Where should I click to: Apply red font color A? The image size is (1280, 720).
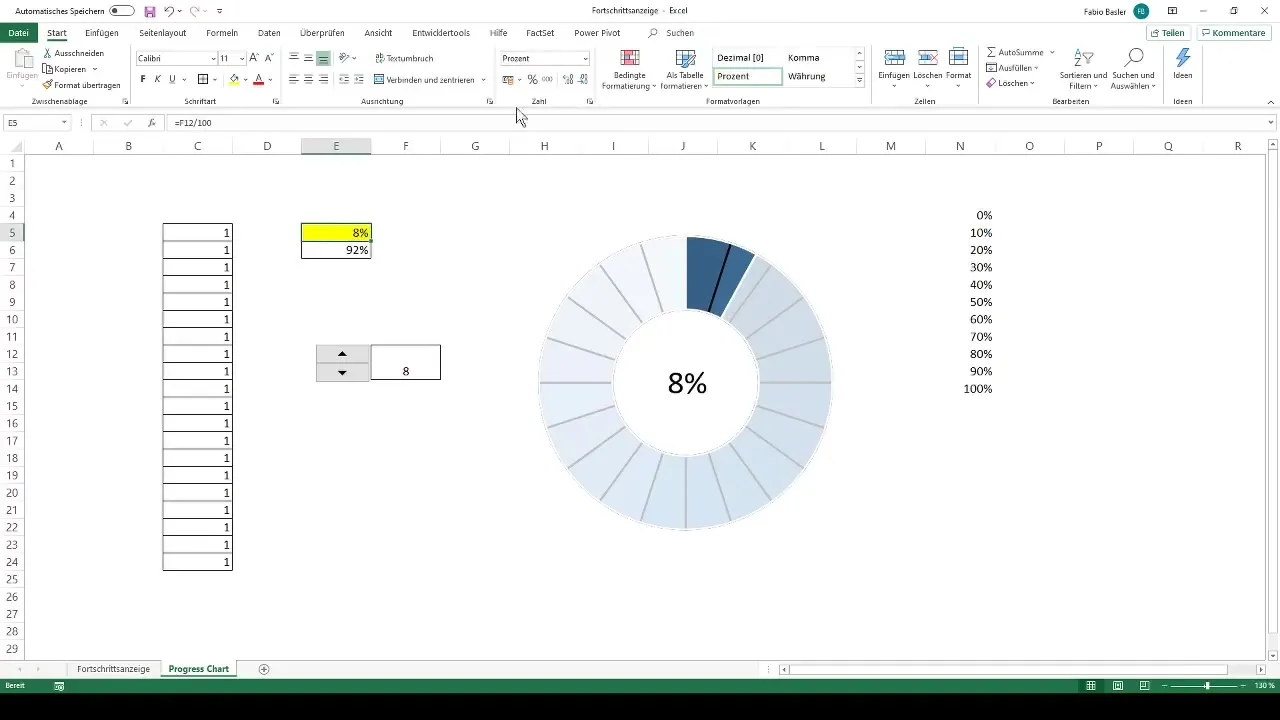(258, 79)
